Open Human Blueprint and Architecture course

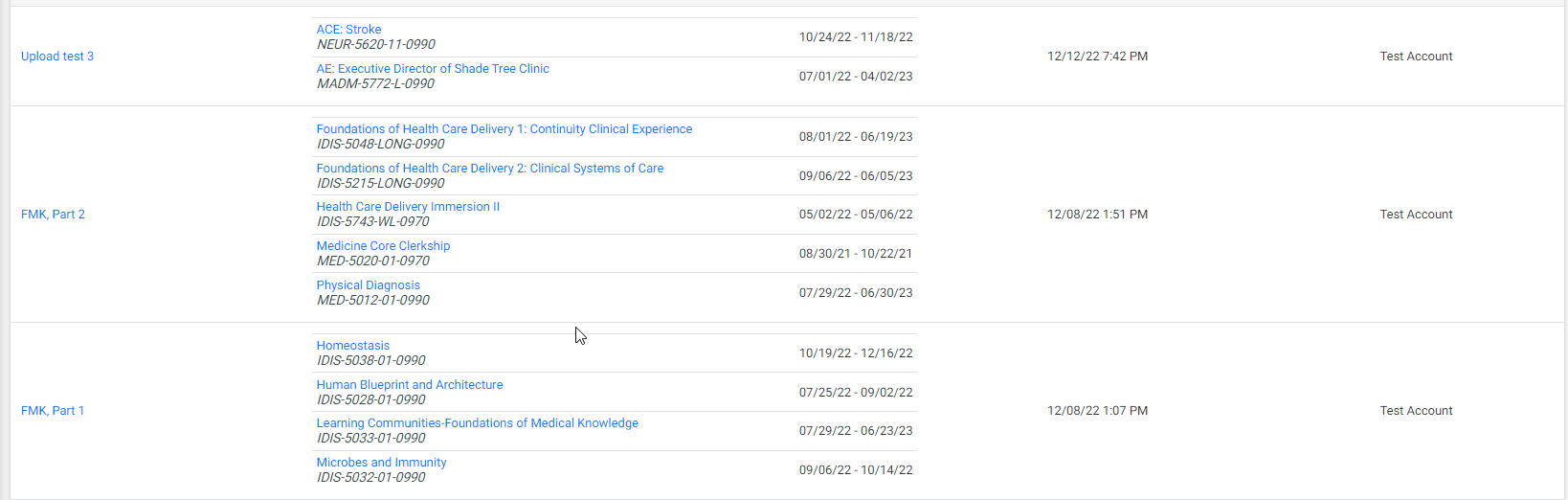tap(410, 385)
